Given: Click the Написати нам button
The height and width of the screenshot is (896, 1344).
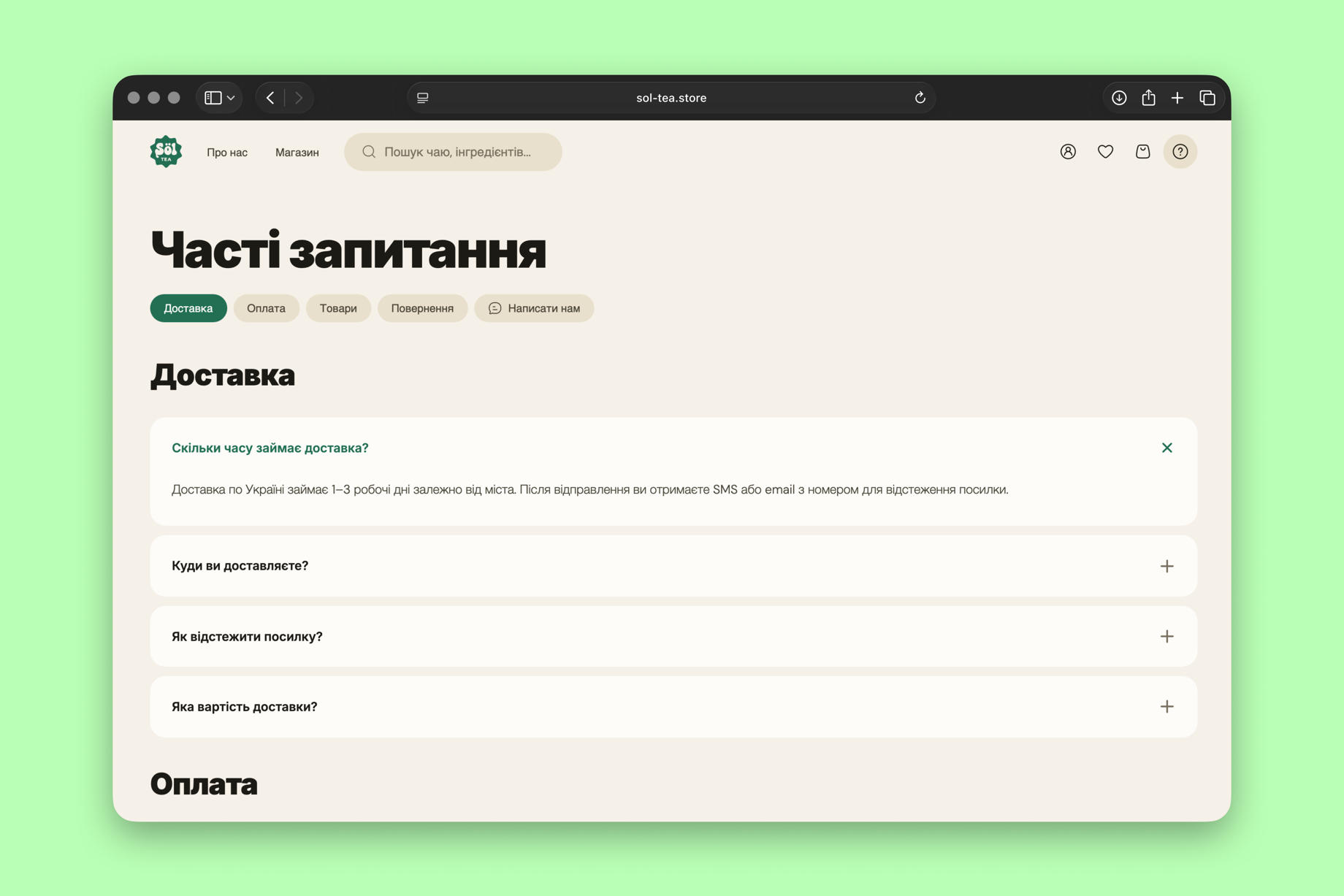Looking at the screenshot, I should 534,308.
